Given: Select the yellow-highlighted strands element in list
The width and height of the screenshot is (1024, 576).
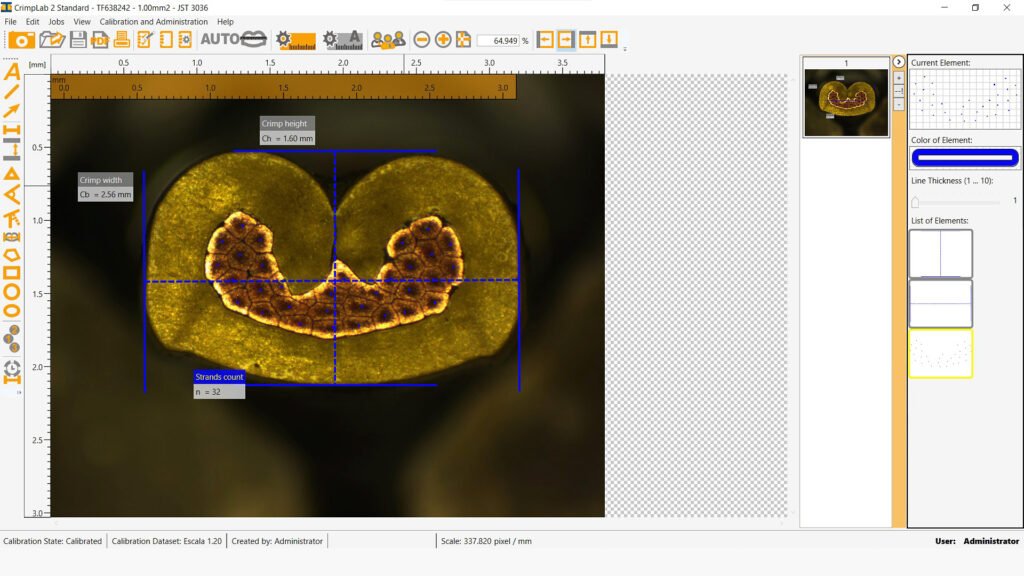Looking at the screenshot, I should [940, 353].
